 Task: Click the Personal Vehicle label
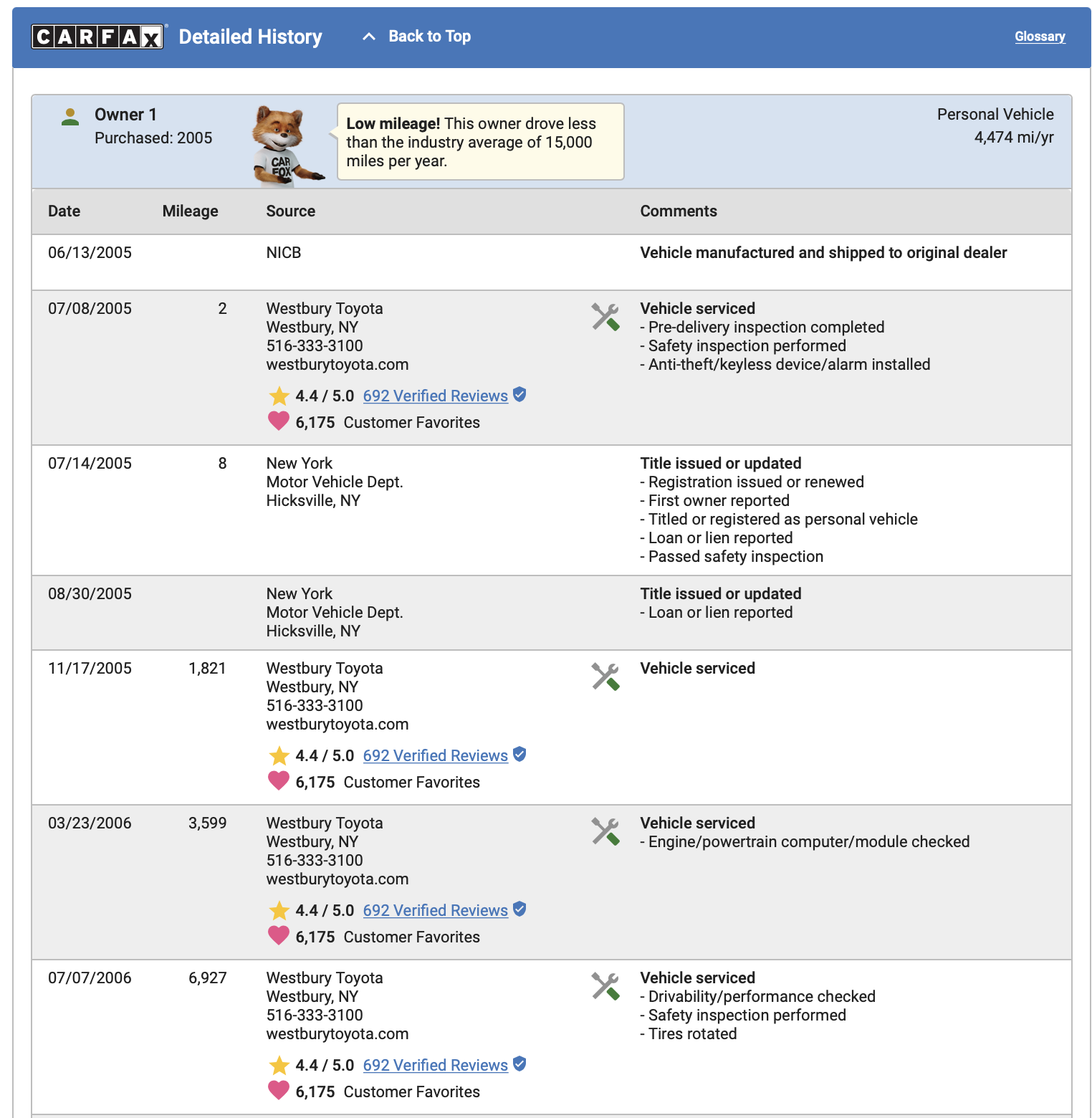(995, 115)
